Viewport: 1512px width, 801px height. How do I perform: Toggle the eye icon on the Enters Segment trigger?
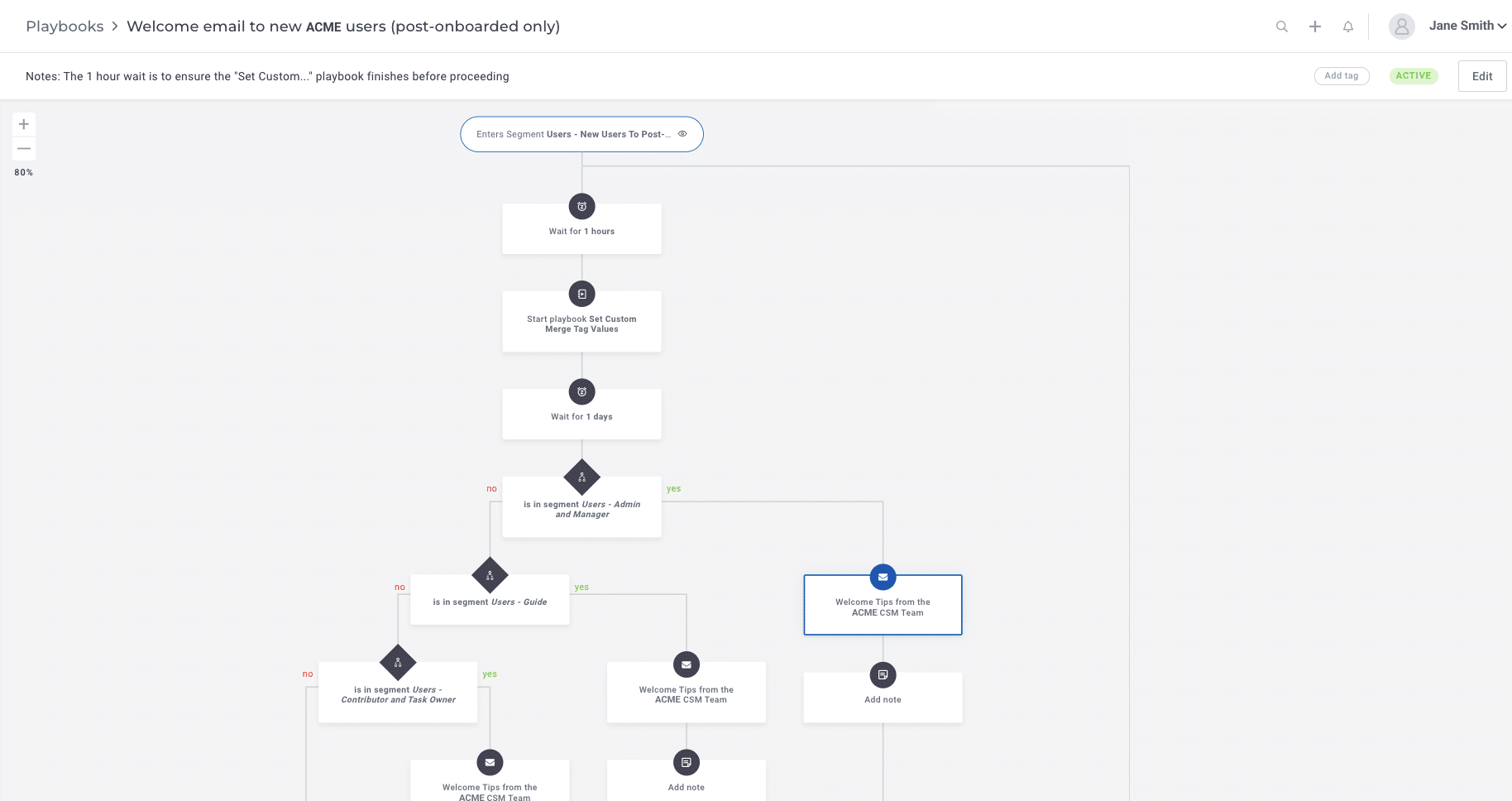coord(682,133)
